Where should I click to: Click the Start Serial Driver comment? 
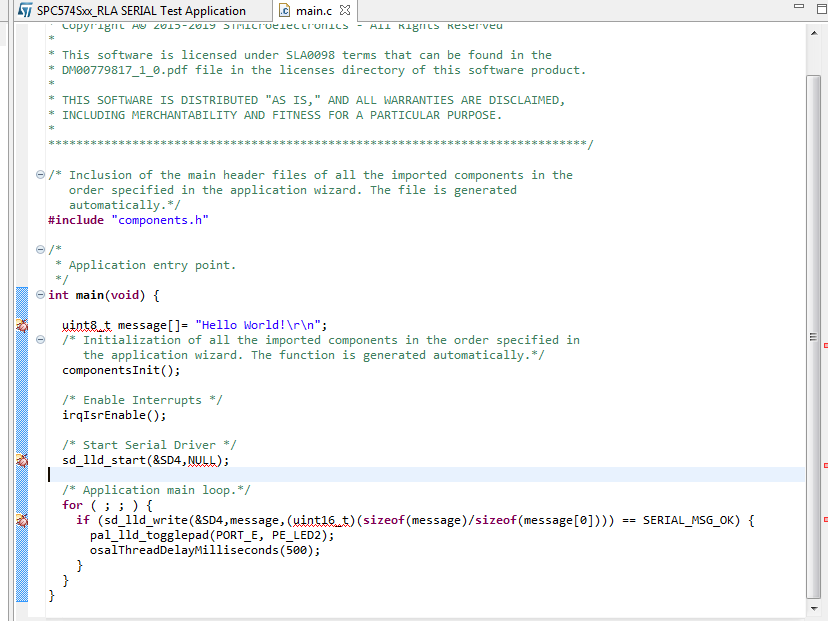[x=149, y=445]
